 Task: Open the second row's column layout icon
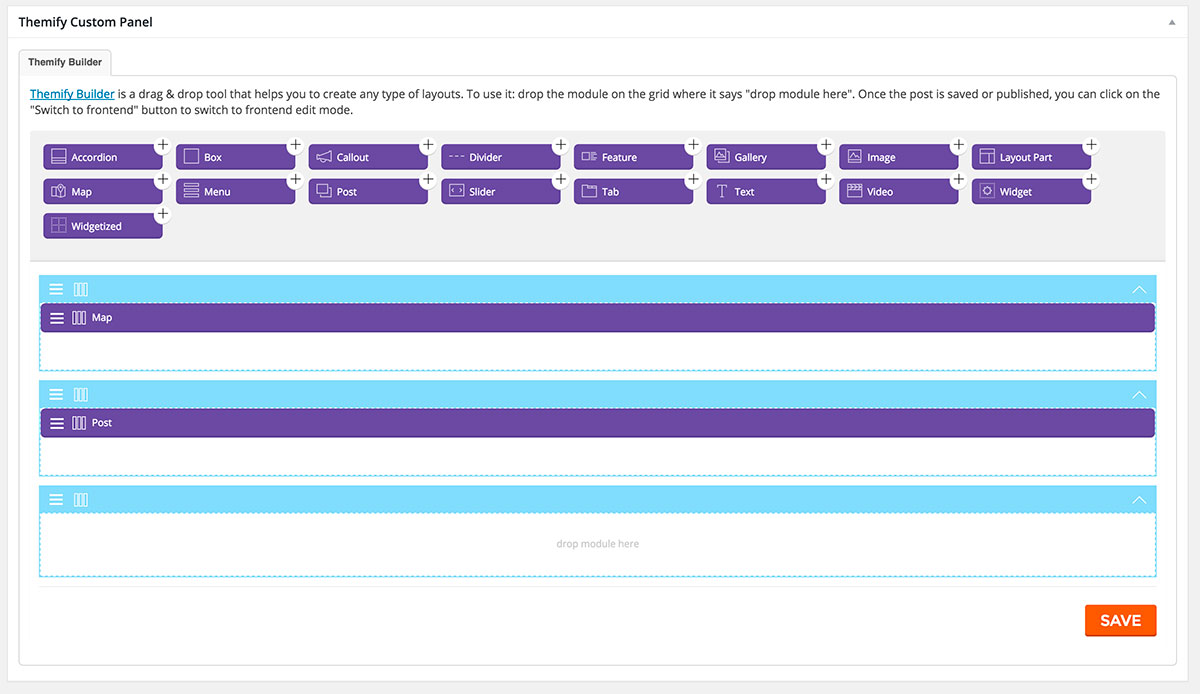tap(81, 394)
